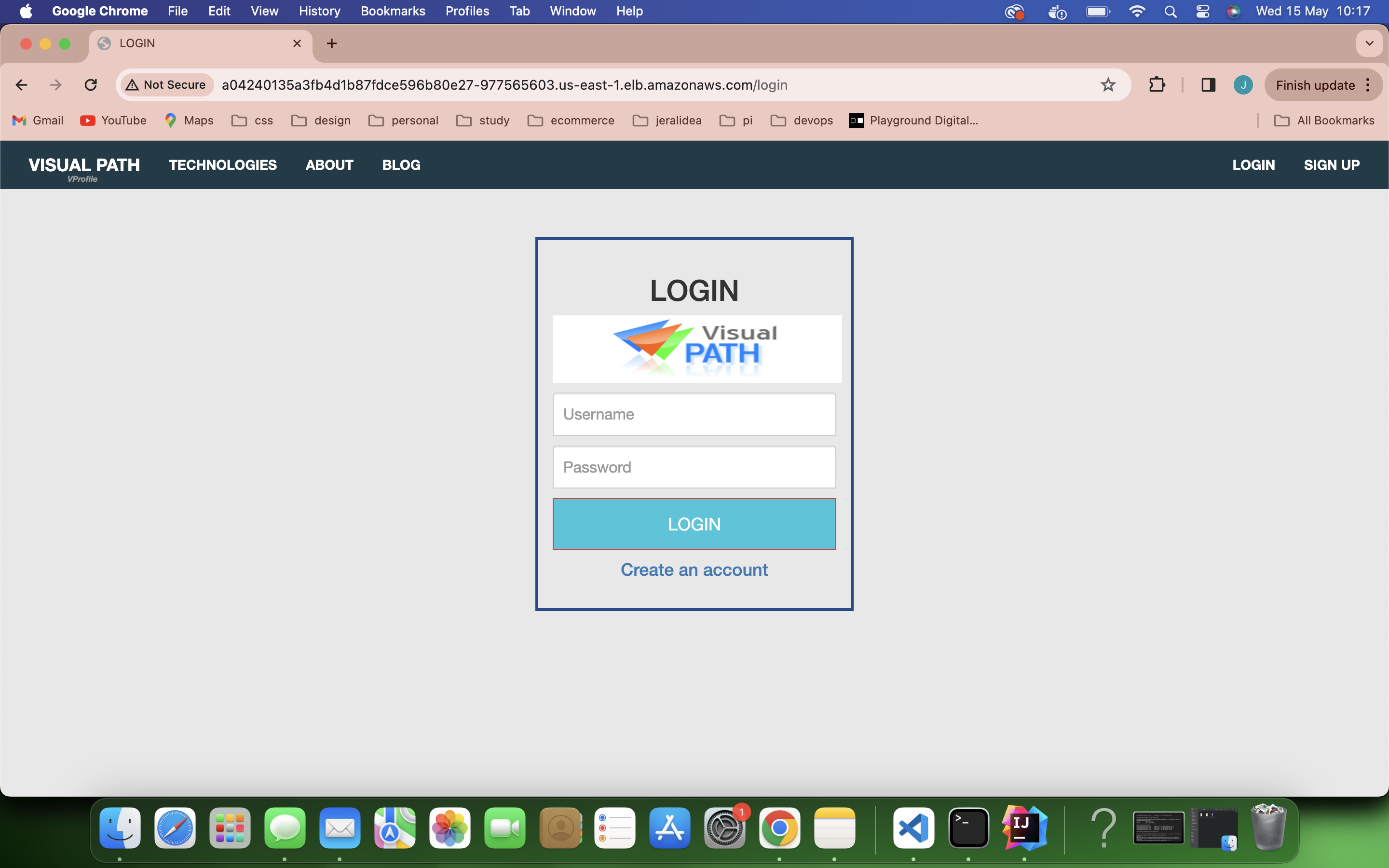Image resolution: width=1389 pixels, height=868 pixels.
Task: Click SIGN UP in navigation bar
Action: (x=1332, y=165)
